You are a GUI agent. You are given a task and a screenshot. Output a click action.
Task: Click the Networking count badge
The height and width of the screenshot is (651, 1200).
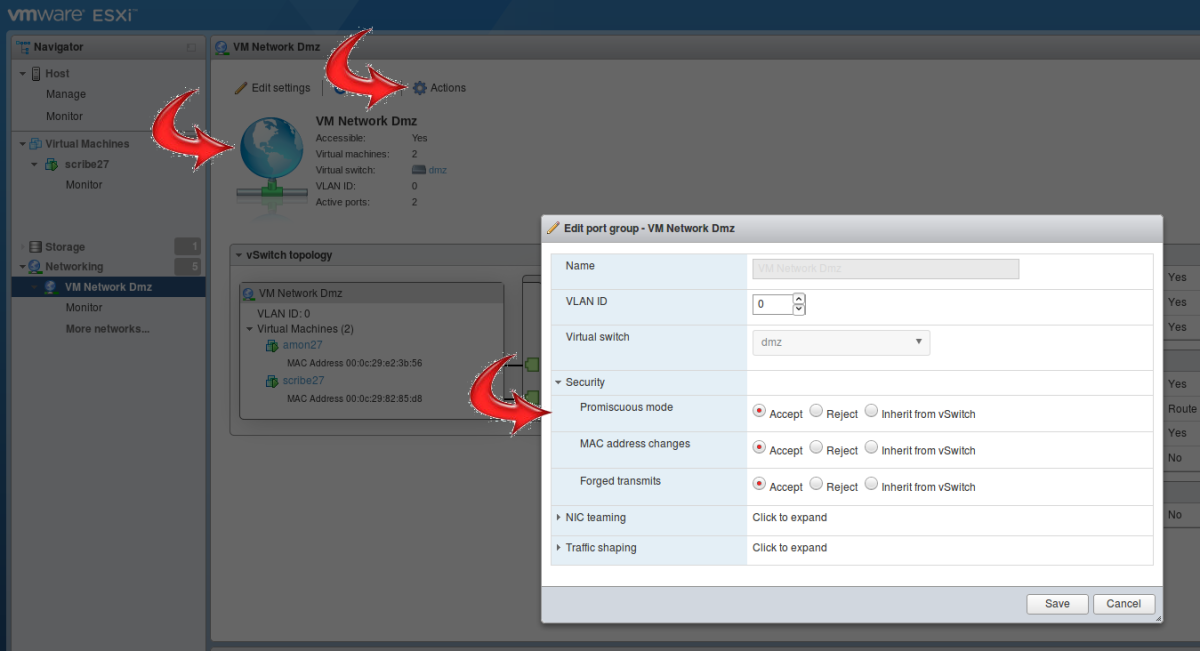pyautogui.click(x=188, y=267)
